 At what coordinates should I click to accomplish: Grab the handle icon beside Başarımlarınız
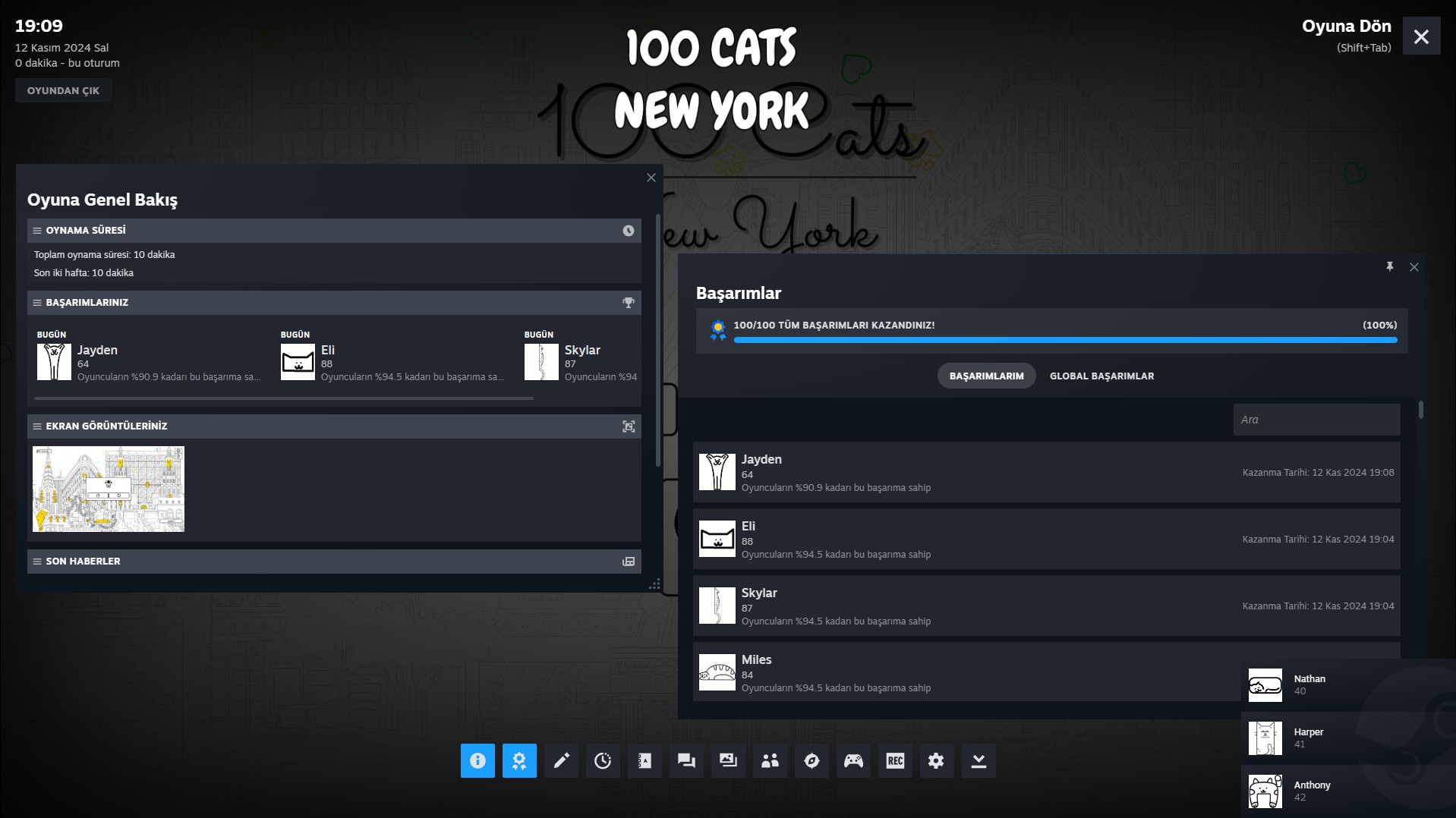coord(37,303)
